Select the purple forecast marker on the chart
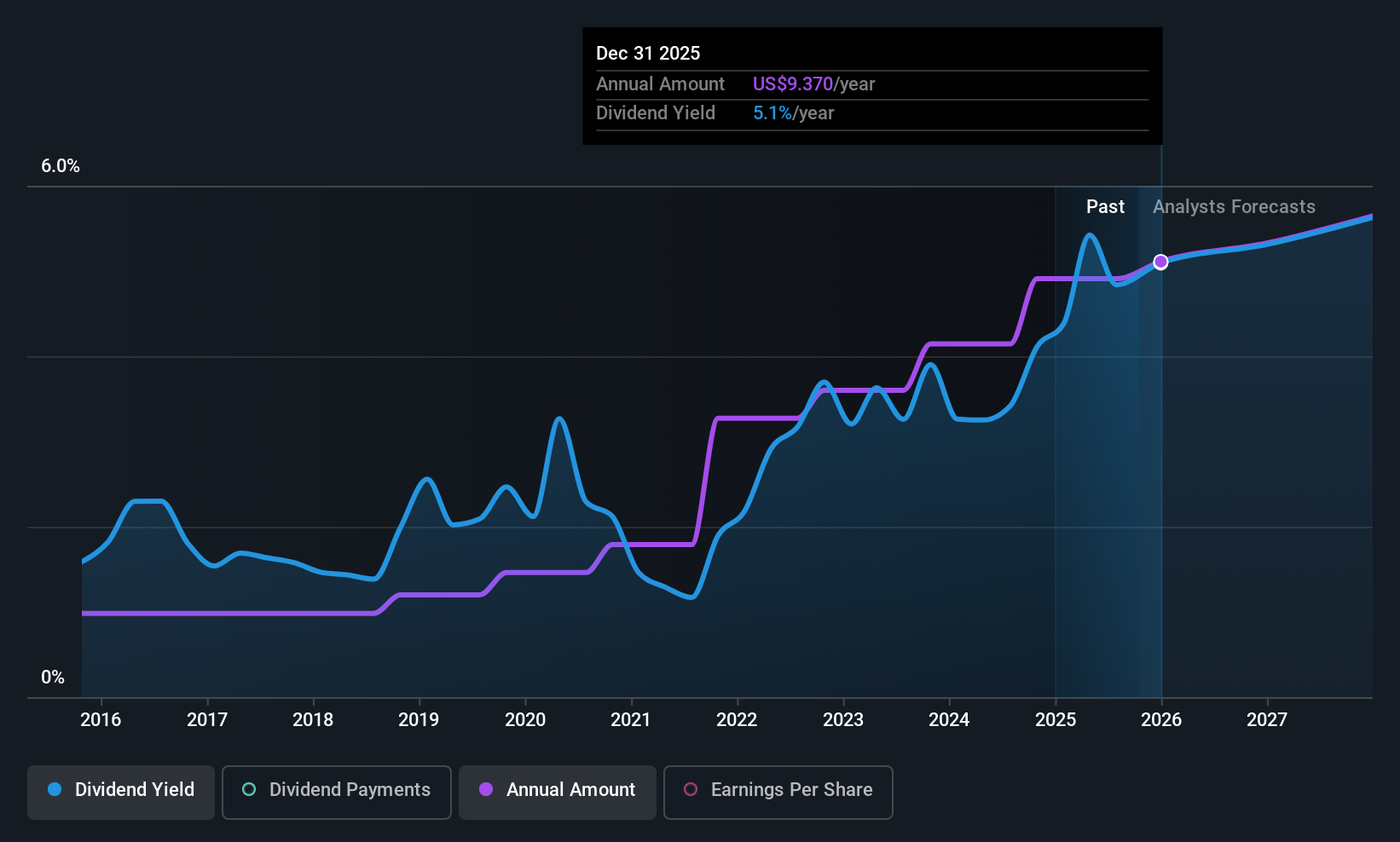The height and width of the screenshot is (842, 1400). [1160, 262]
